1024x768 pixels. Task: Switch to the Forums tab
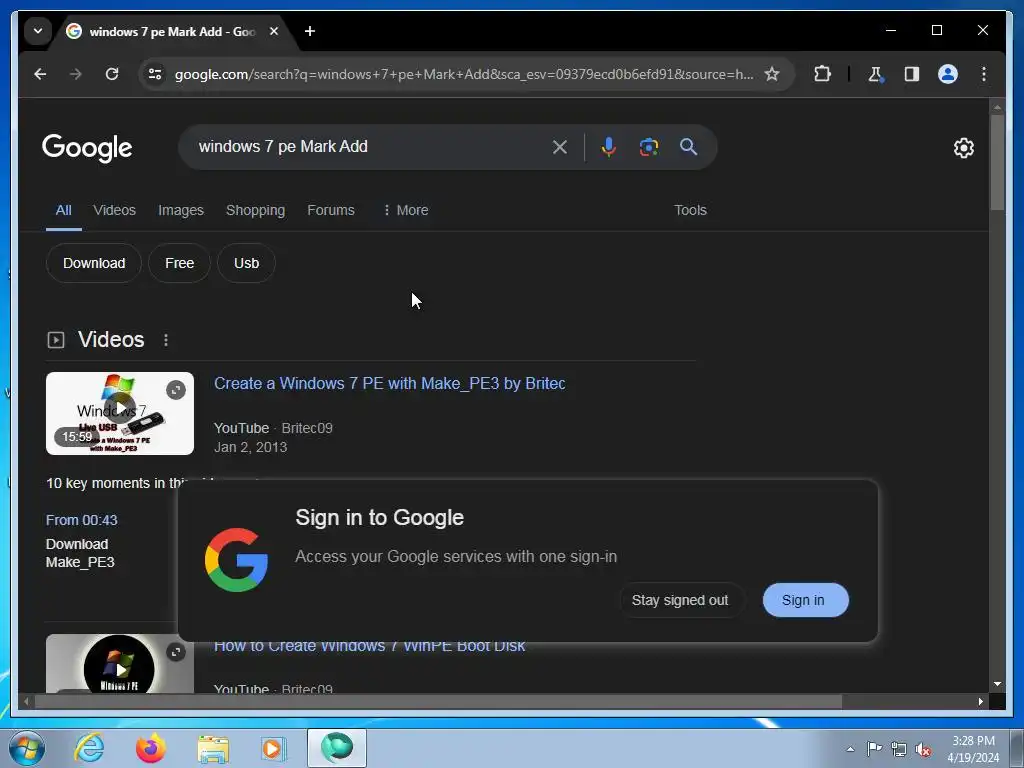coord(331,210)
